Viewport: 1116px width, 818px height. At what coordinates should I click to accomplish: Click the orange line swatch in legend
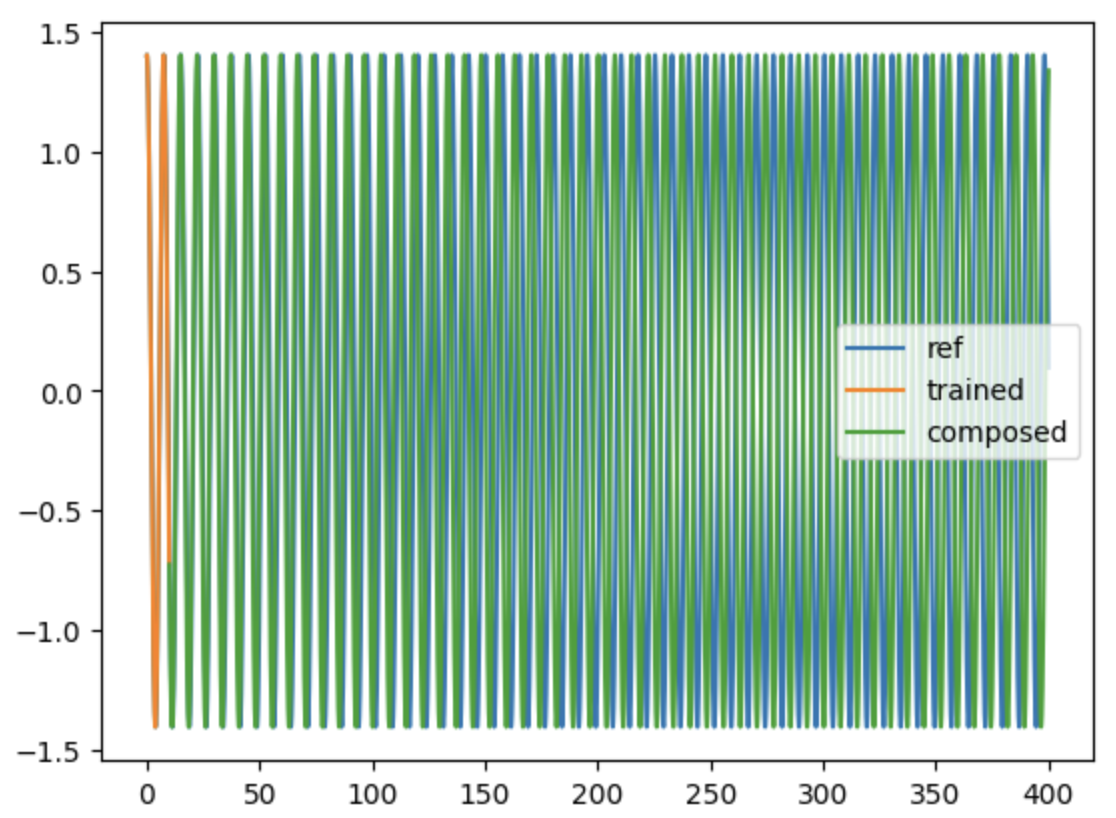click(876, 390)
